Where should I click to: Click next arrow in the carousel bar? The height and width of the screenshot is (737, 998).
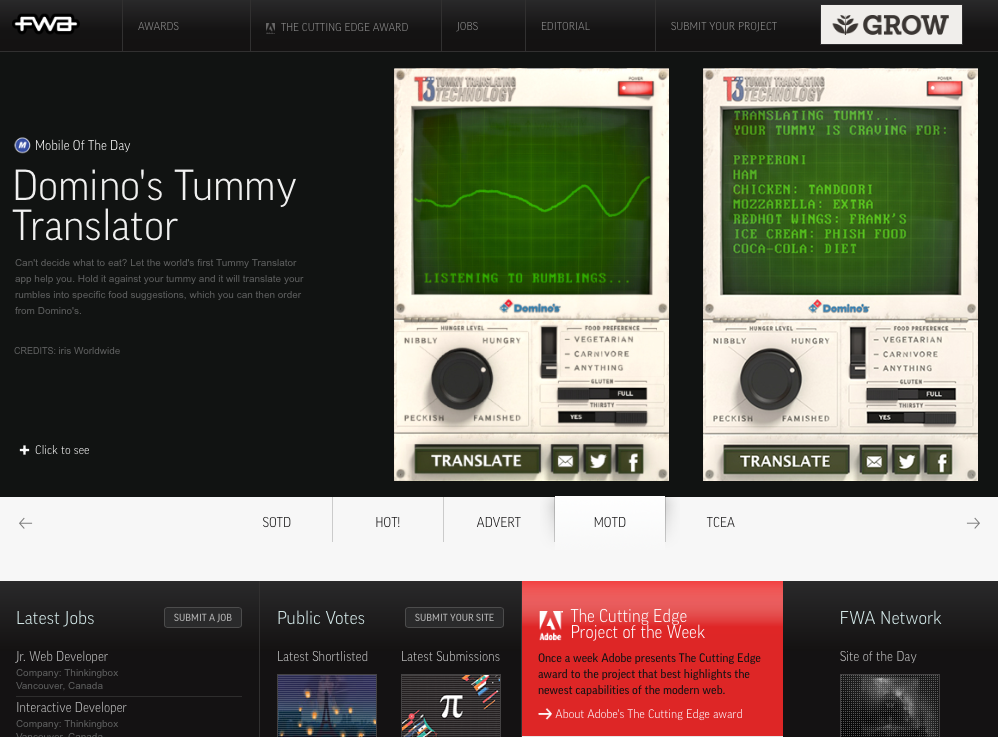pos(973,523)
